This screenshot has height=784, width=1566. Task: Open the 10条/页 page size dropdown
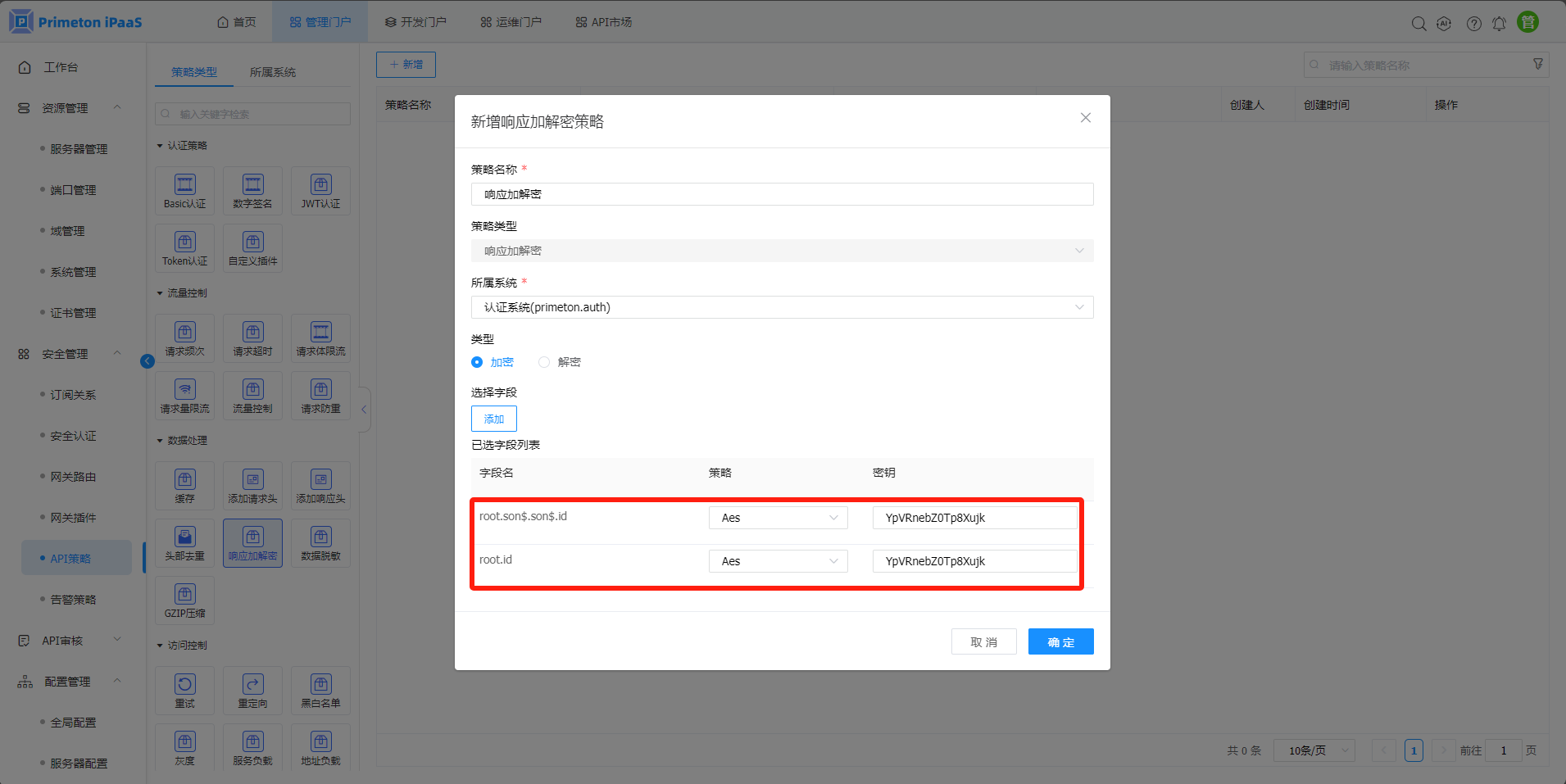[x=1314, y=750]
